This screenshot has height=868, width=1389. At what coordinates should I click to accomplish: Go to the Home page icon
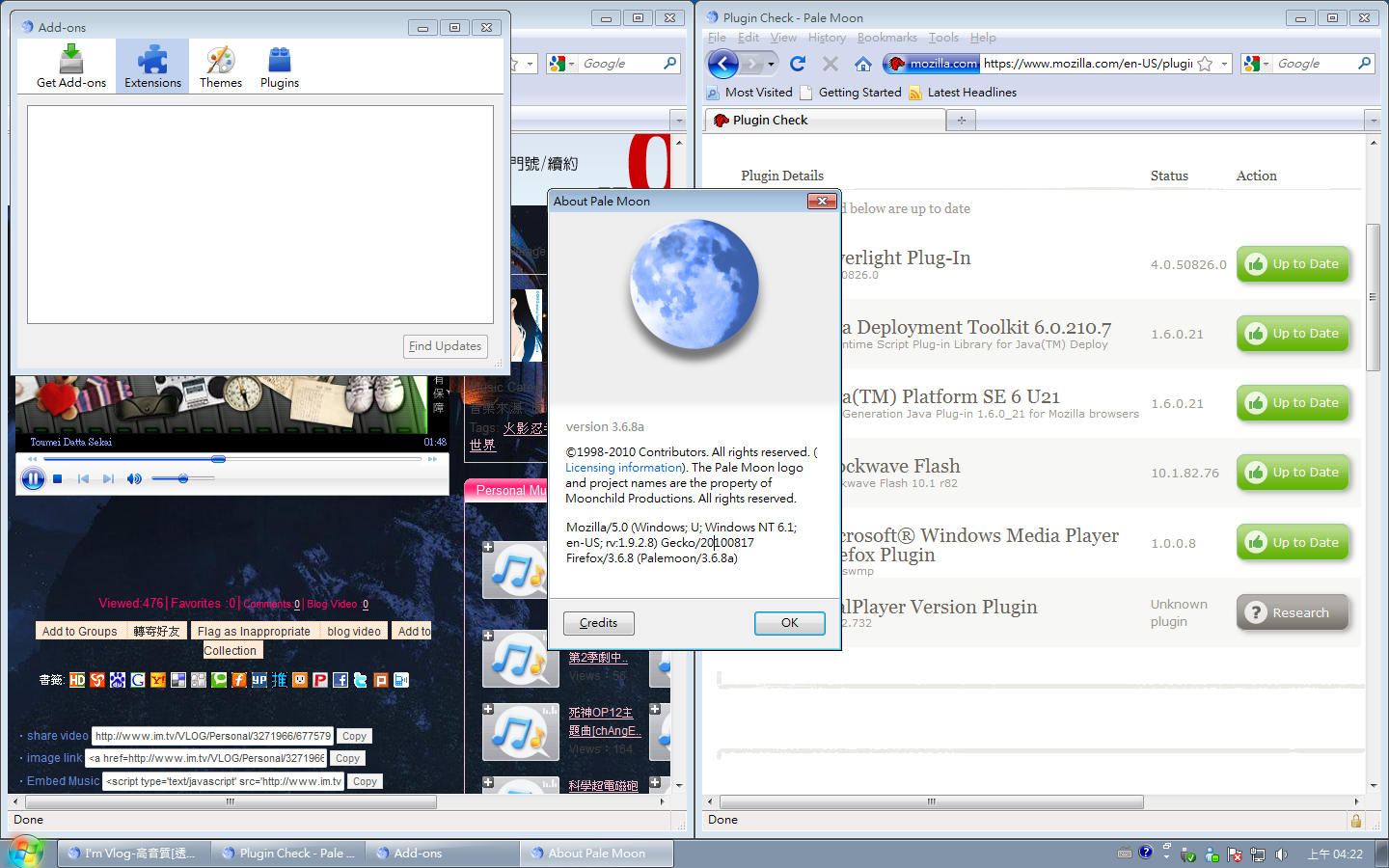(863, 64)
